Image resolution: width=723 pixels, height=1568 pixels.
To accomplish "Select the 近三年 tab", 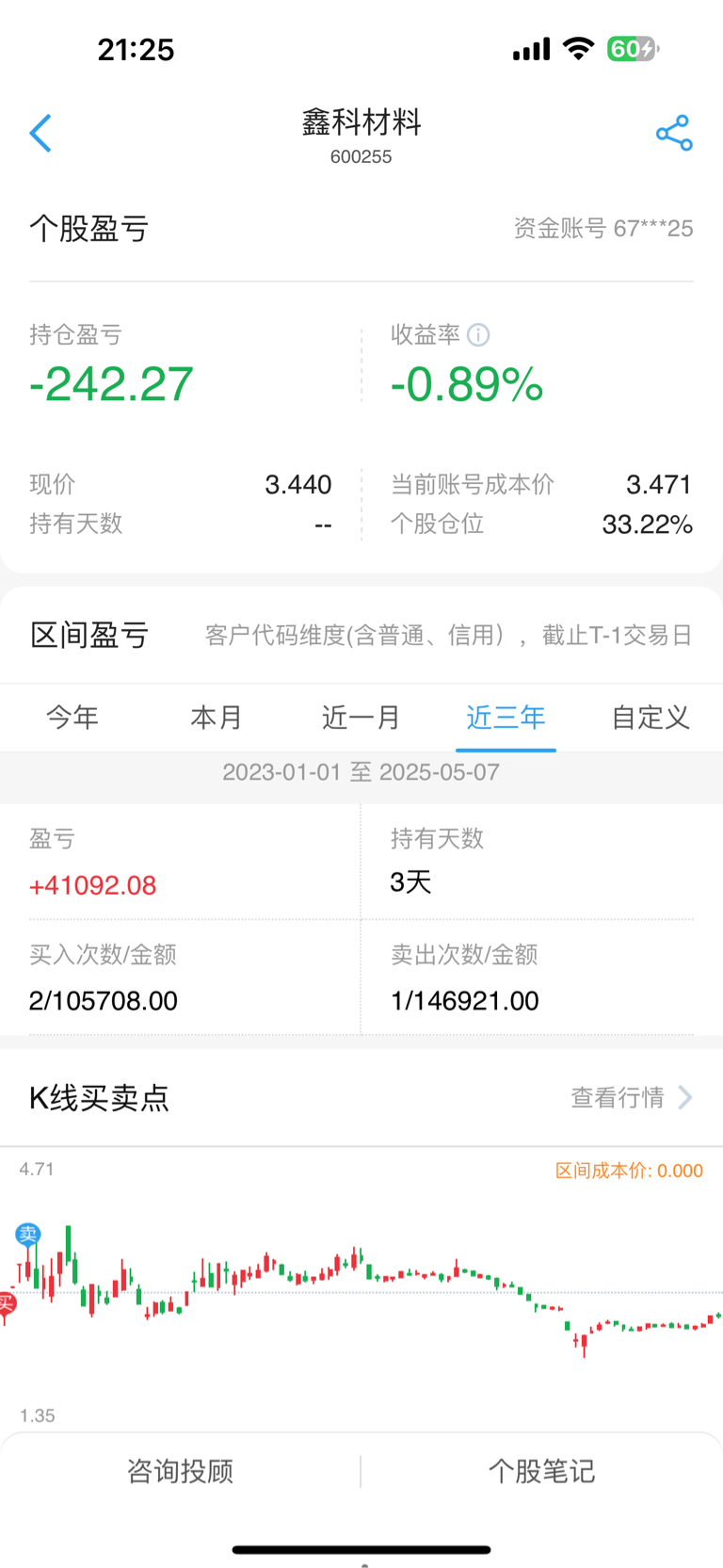I will coord(506,718).
